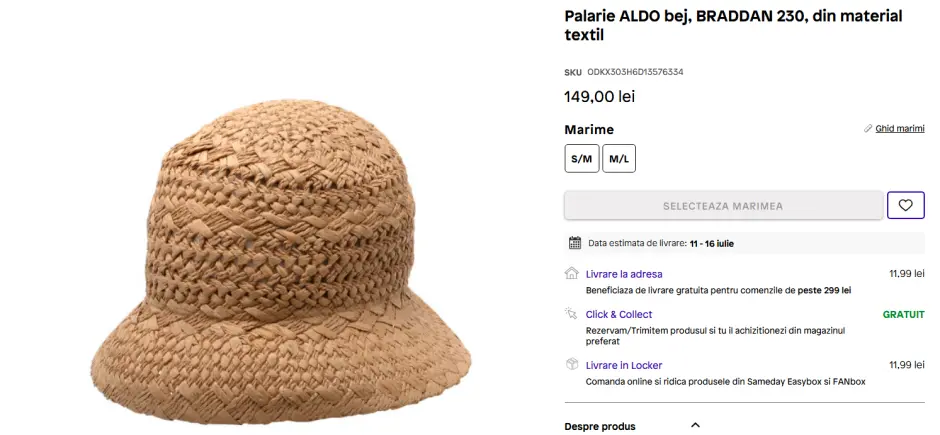Follow the Click & Collect link
This screenshot has height=435, width=940.
tap(619, 315)
